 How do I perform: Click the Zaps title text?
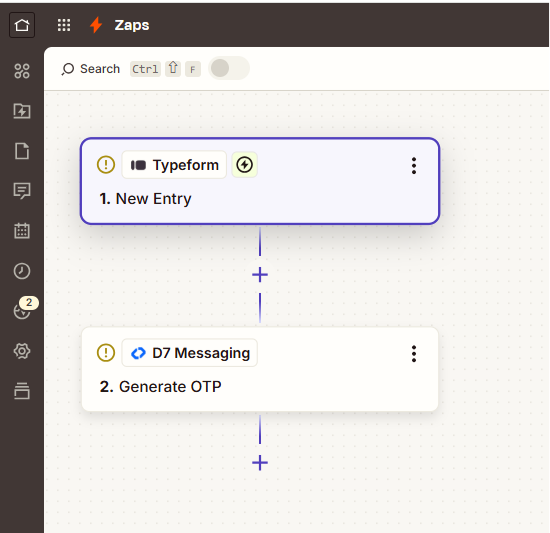click(132, 25)
